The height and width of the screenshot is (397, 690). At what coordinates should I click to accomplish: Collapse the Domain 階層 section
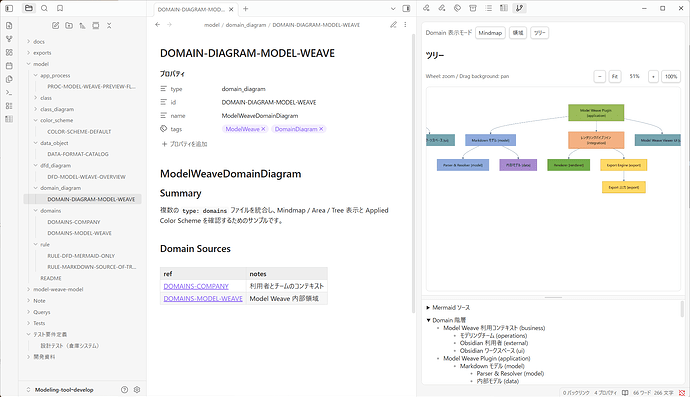coord(428,320)
